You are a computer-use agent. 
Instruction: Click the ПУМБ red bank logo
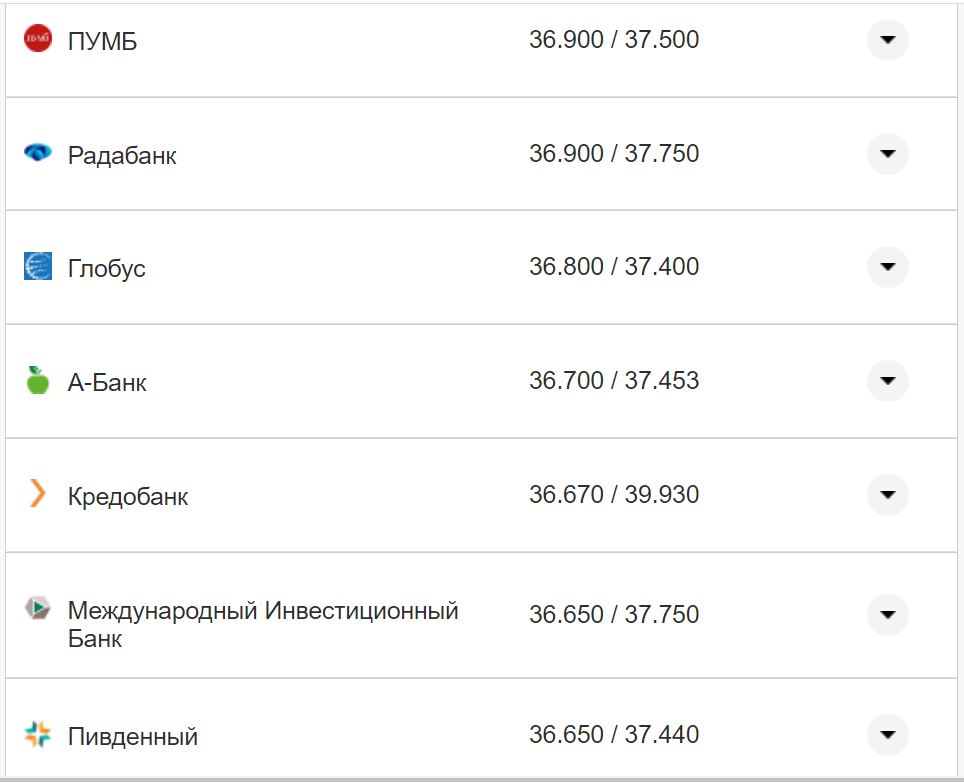[x=37, y=39]
